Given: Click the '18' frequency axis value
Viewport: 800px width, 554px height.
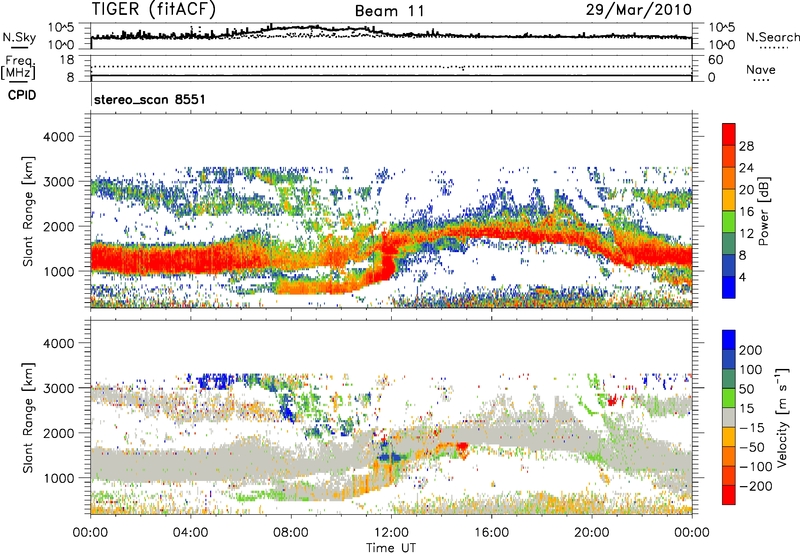Looking at the screenshot, I should [67, 60].
